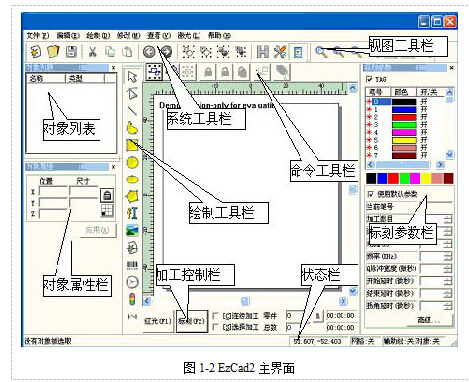Select the text drawing tool
The image size is (469, 382).
[132, 213]
